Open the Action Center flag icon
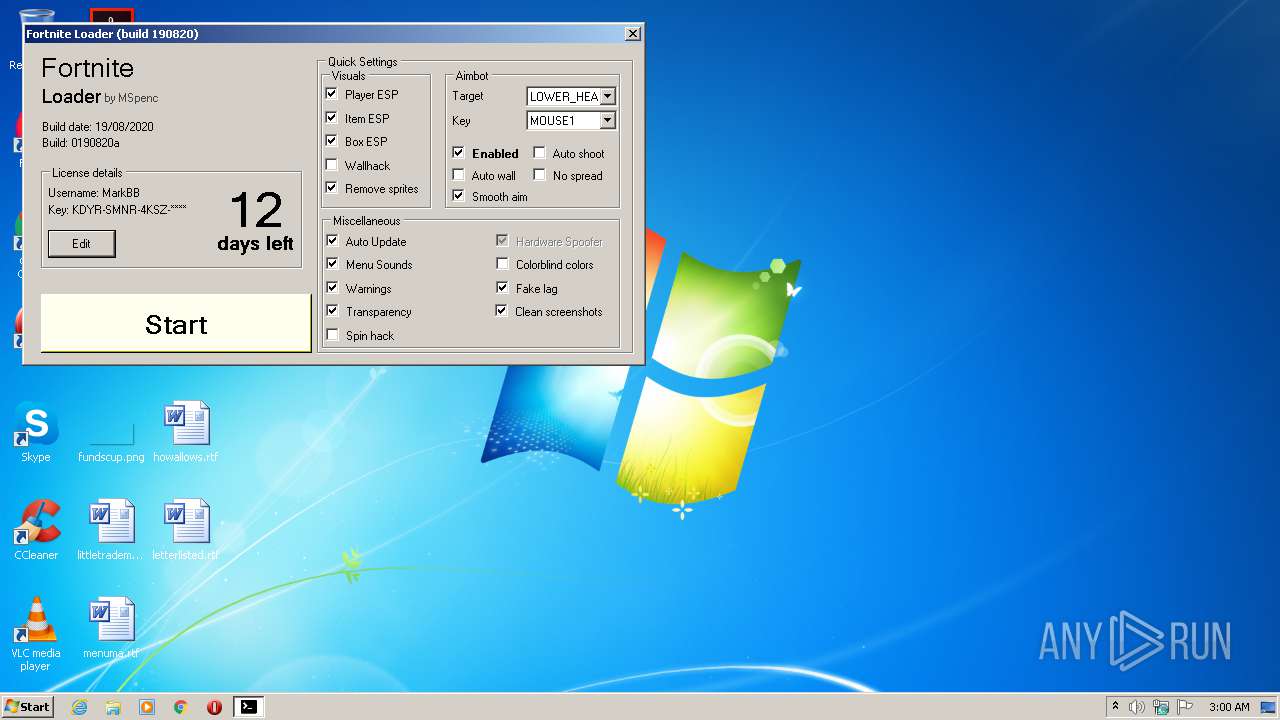The height and width of the screenshot is (720, 1280). 1185,707
